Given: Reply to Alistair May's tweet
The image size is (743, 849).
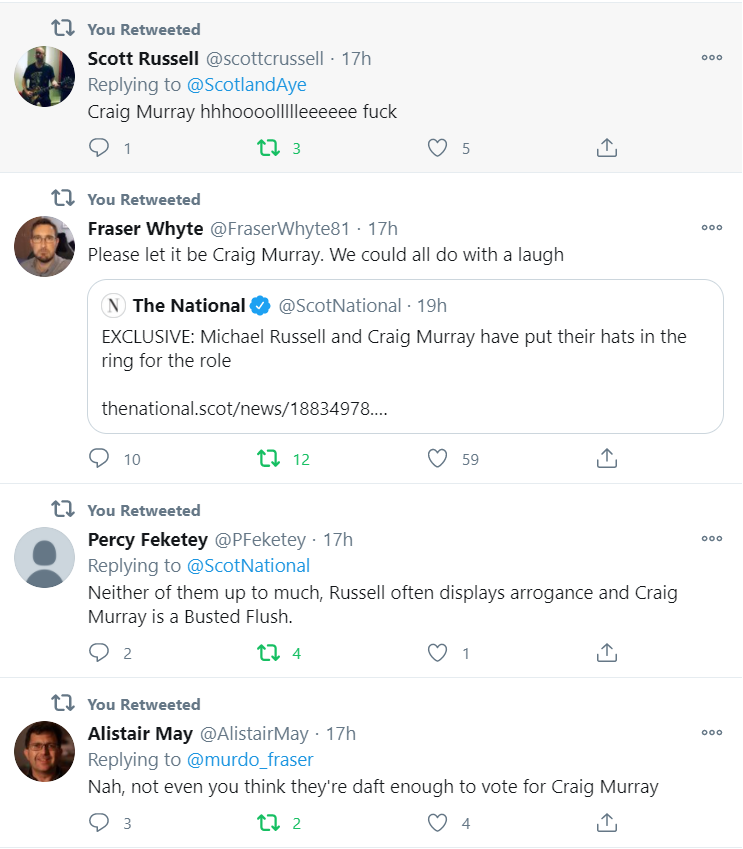Looking at the screenshot, I should tap(99, 823).
